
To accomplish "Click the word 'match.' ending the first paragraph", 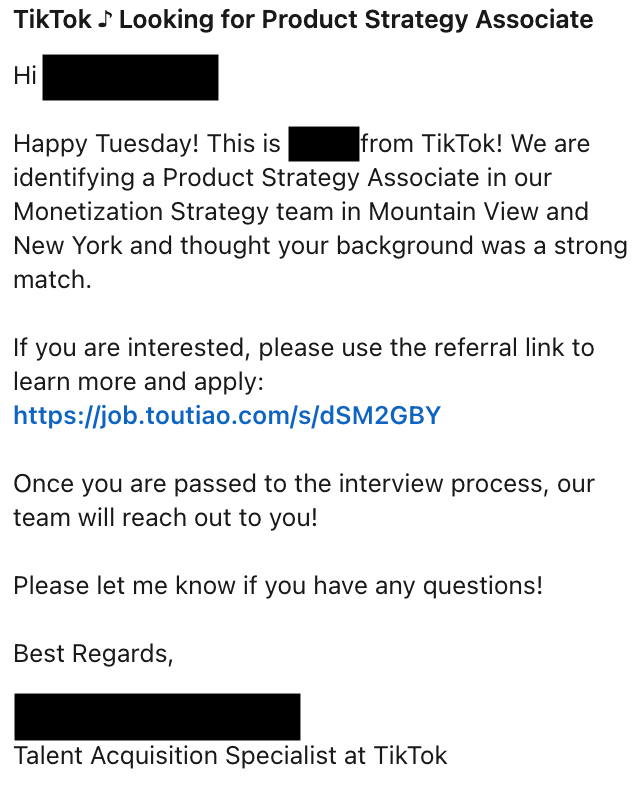I will pos(52,280).
